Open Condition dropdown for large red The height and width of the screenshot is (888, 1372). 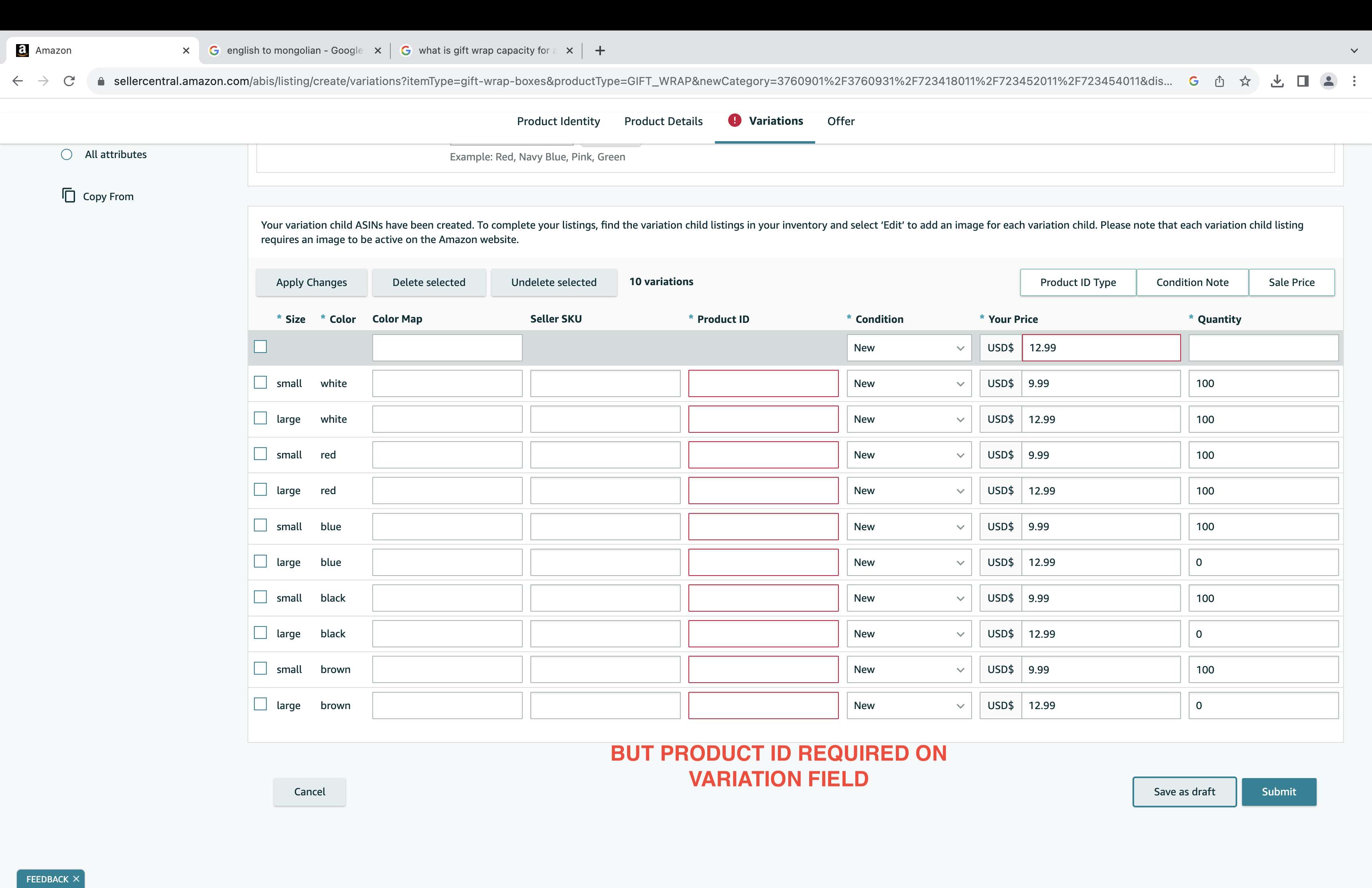click(x=909, y=491)
